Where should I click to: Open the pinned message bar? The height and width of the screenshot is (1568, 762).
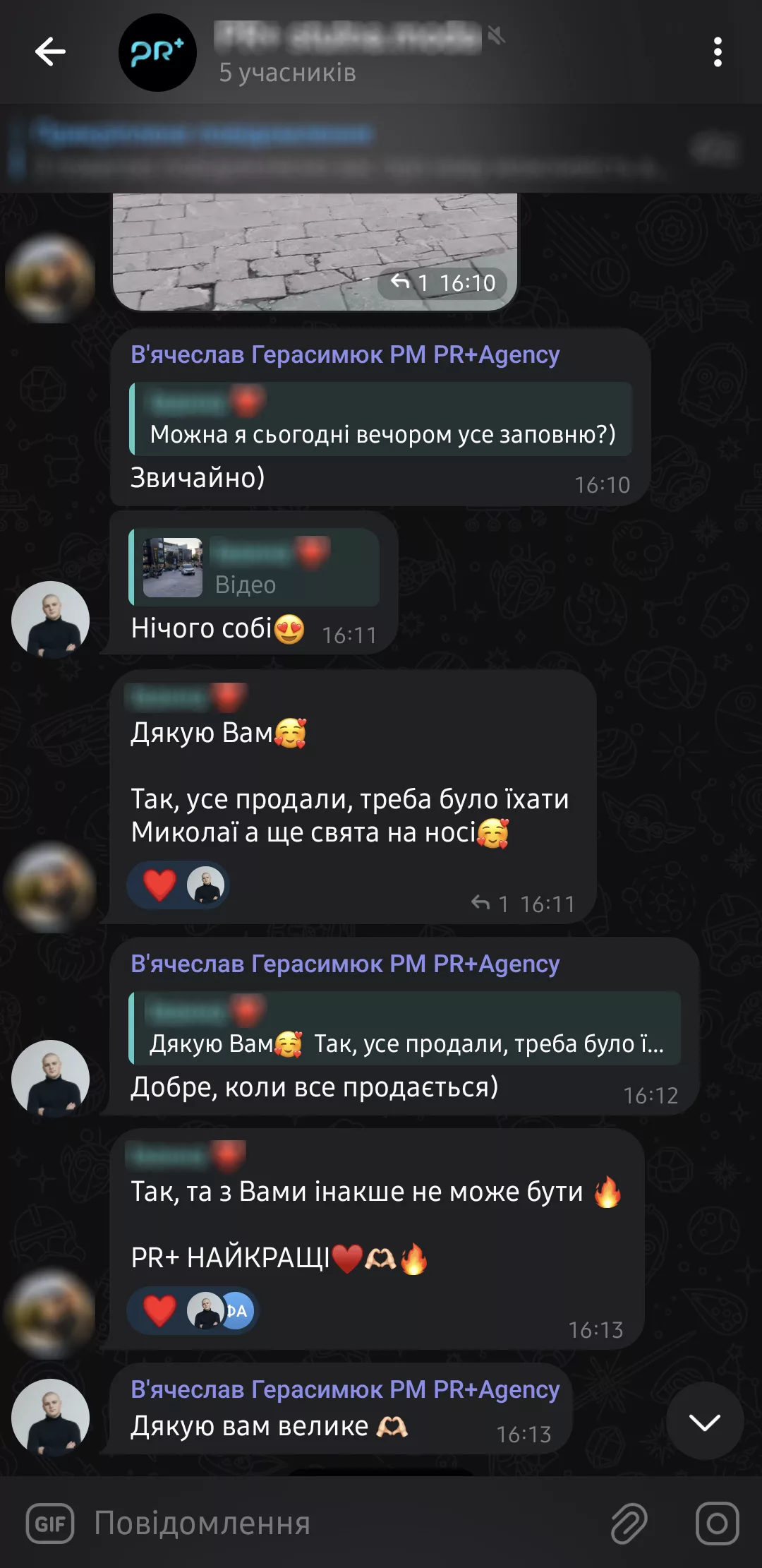(x=381, y=148)
